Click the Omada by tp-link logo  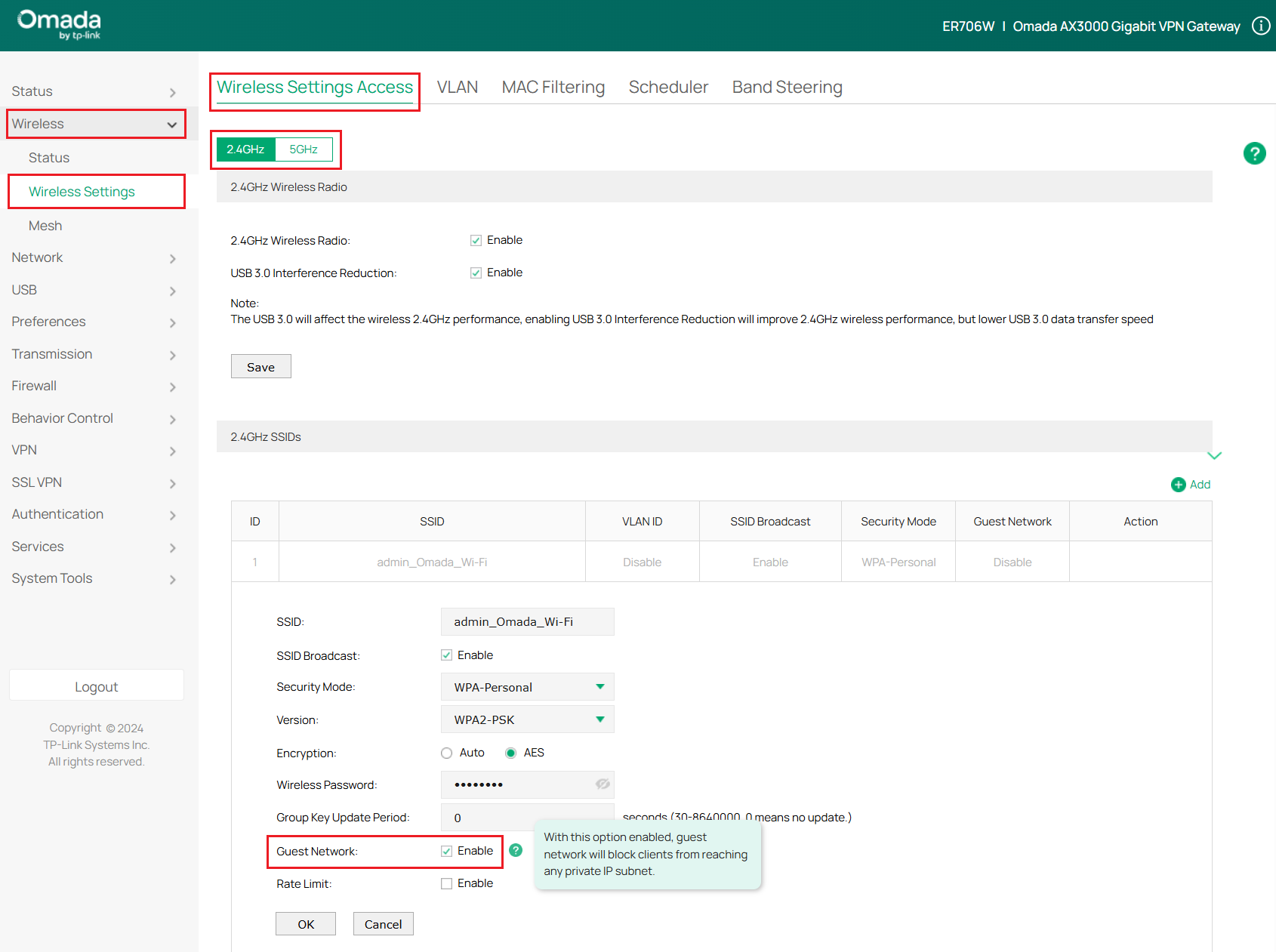59,24
